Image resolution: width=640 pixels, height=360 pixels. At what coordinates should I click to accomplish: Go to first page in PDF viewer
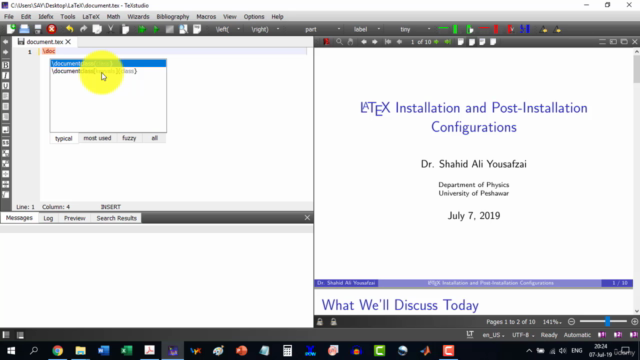388,42
